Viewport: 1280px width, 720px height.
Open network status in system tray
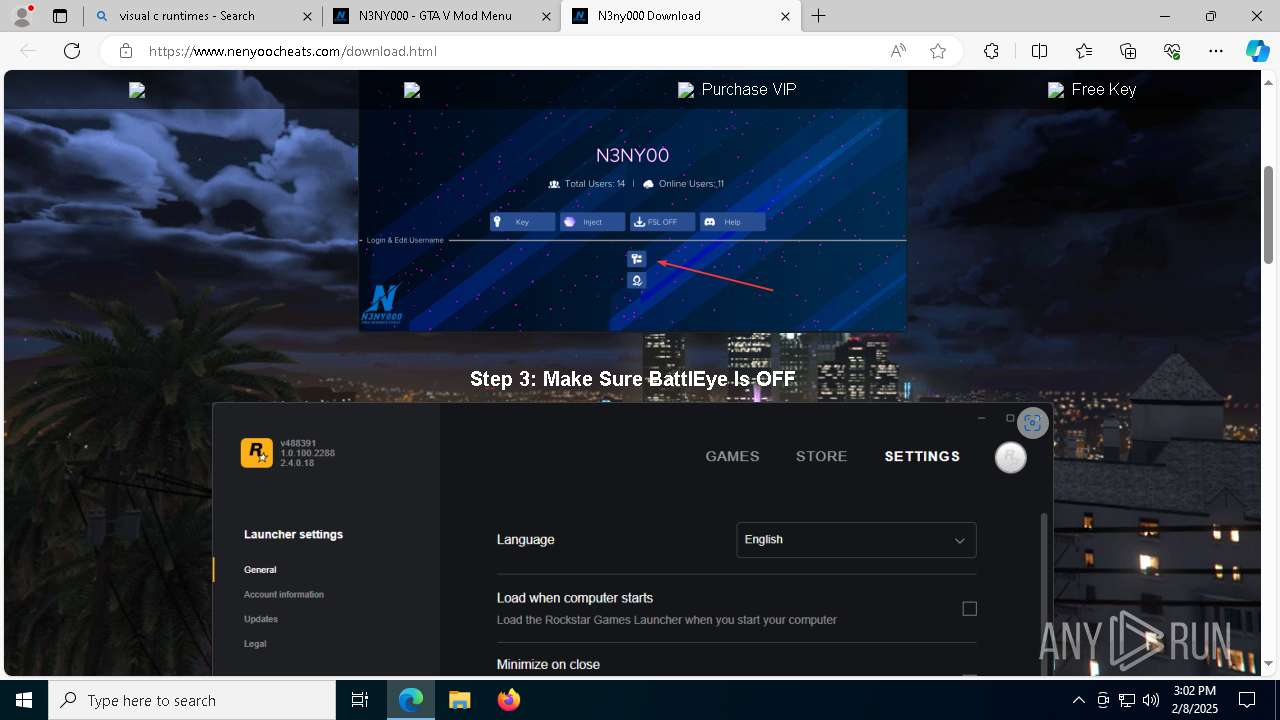click(1127, 700)
